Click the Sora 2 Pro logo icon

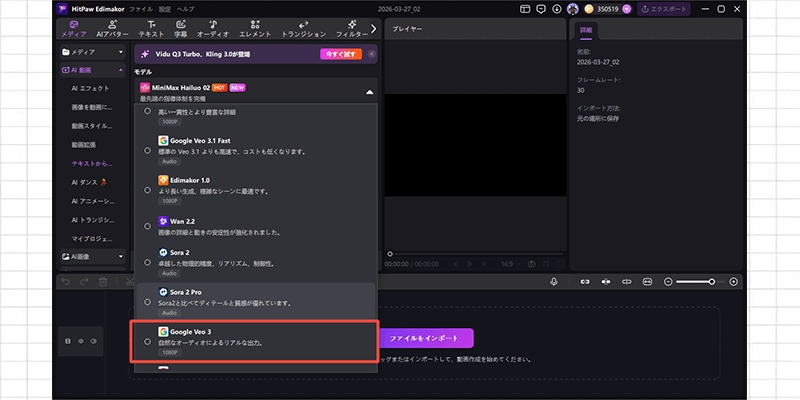[x=163, y=292]
